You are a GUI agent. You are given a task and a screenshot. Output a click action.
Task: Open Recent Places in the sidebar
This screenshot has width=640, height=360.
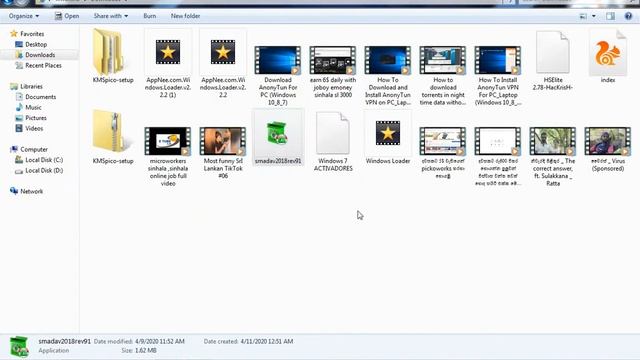coord(38,65)
